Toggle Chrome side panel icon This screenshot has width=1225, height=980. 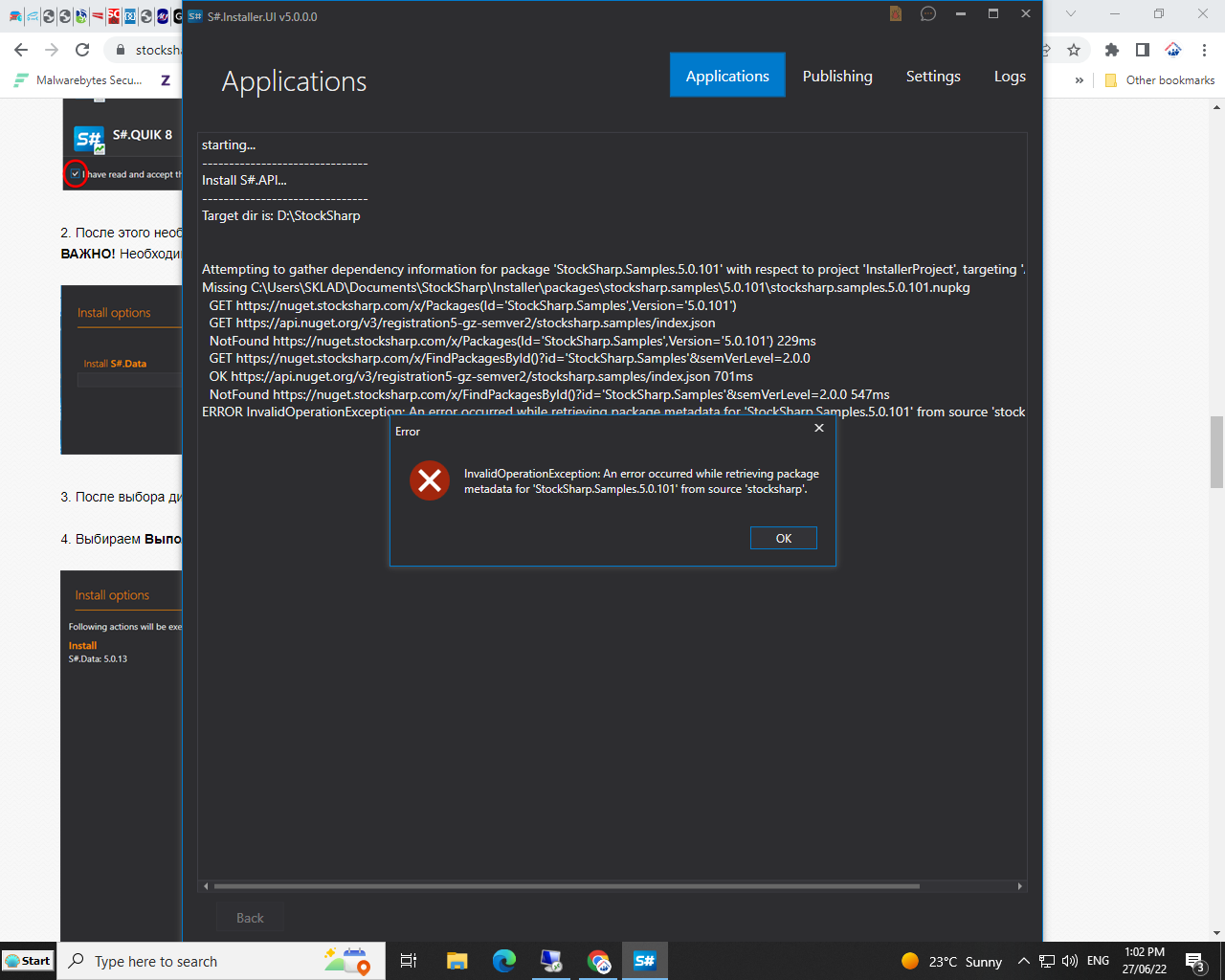click(x=1143, y=50)
